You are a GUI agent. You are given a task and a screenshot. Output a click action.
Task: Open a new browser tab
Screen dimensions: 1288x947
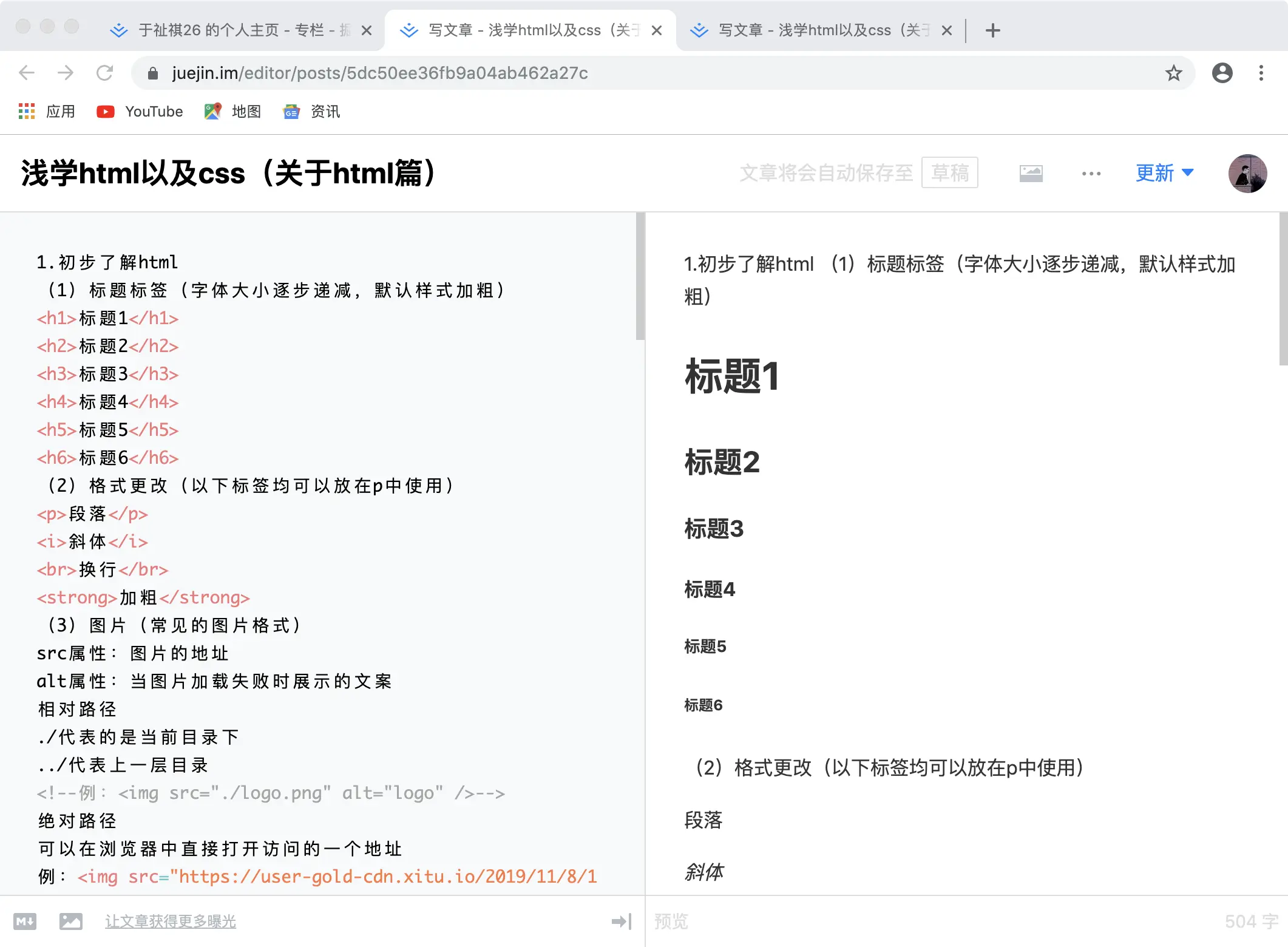tap(992, 30)
